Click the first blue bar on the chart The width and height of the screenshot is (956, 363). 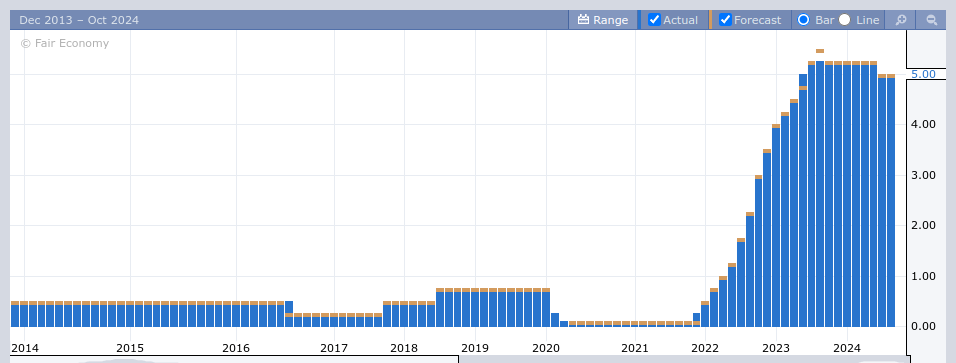[x=15, y=315]
